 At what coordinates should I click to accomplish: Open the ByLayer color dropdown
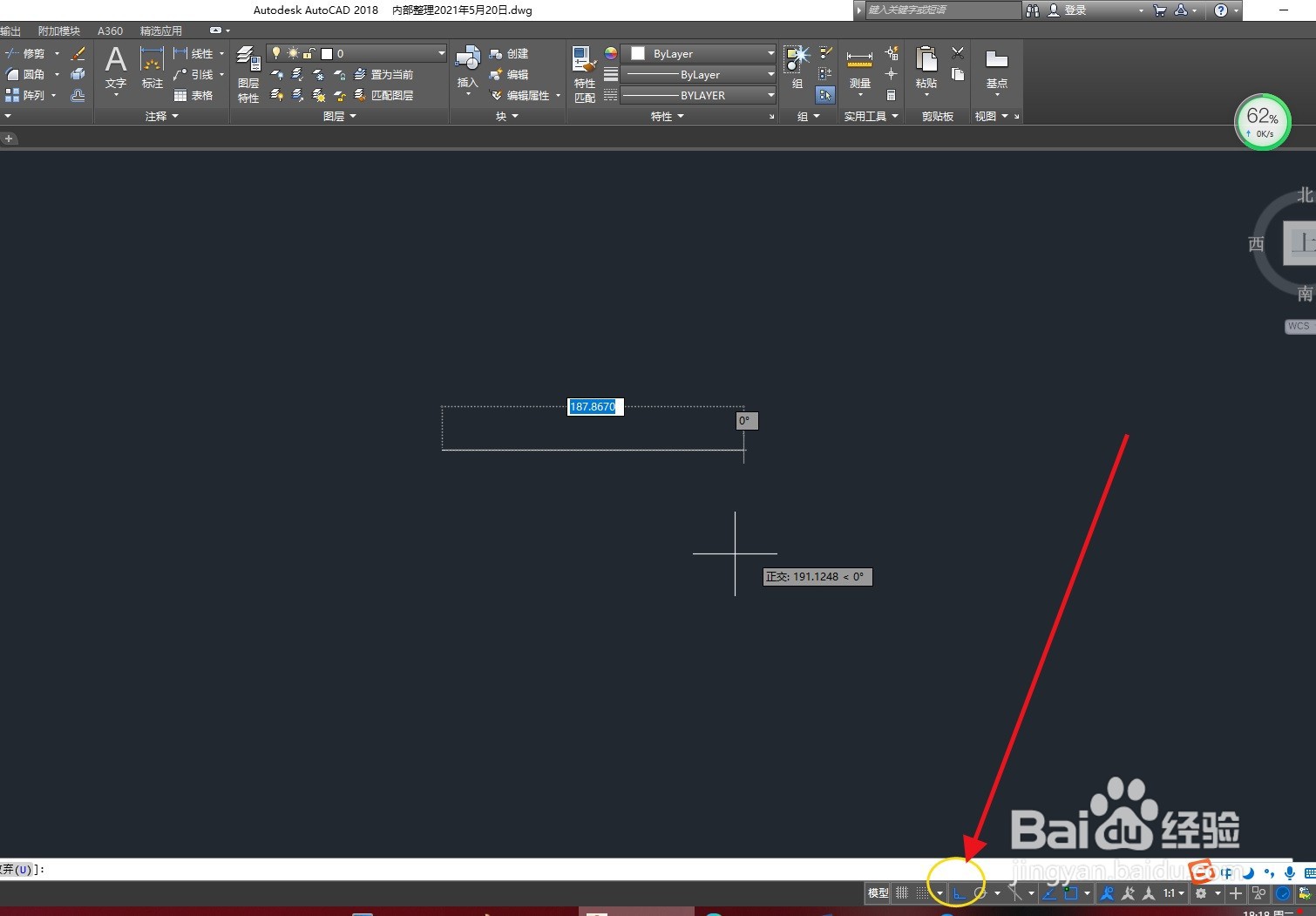[770, 53]
